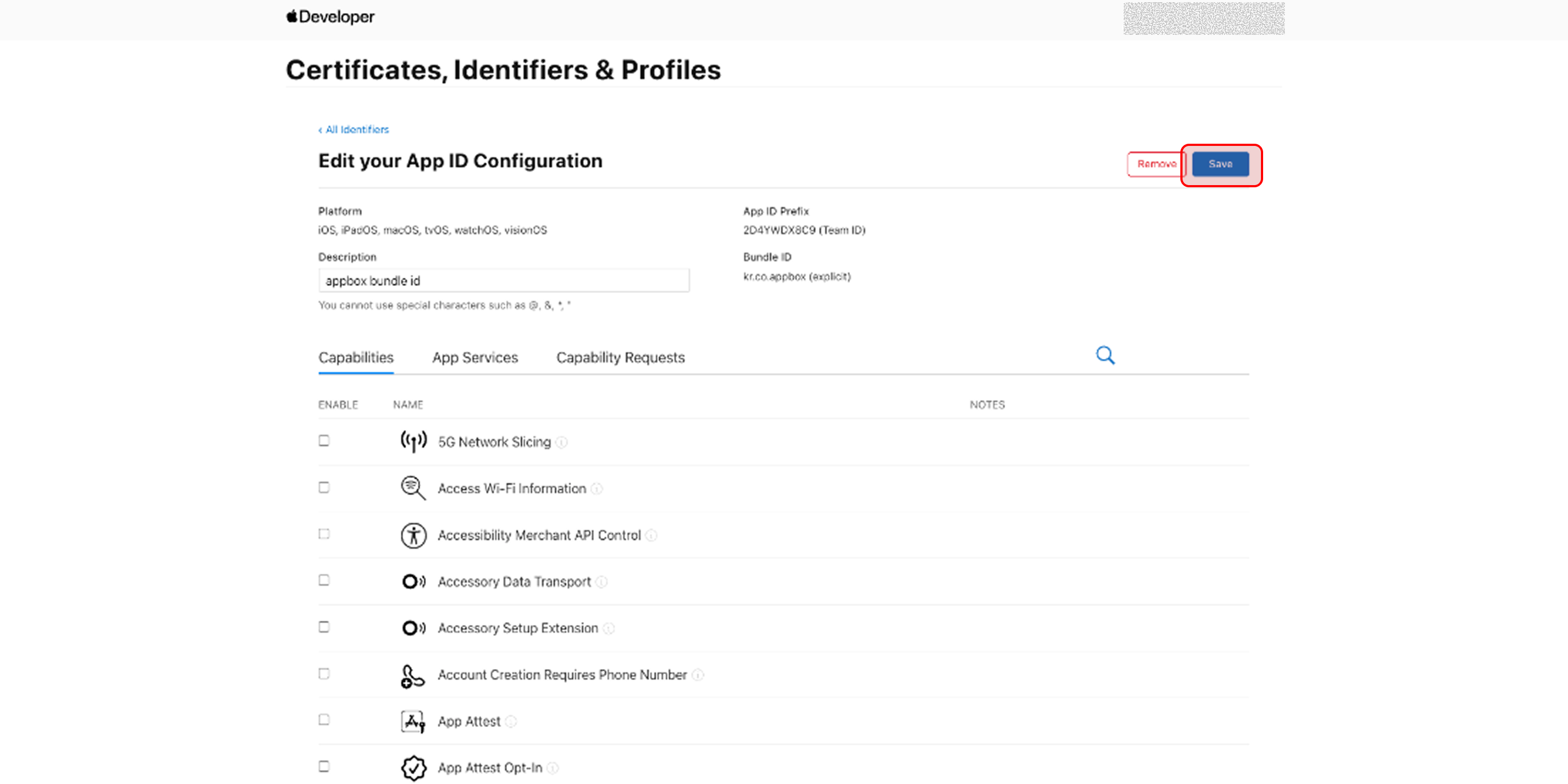This screenshot has width=1568, height=784.
Task: Click the account area in the header
Action: coord(1203,19)
